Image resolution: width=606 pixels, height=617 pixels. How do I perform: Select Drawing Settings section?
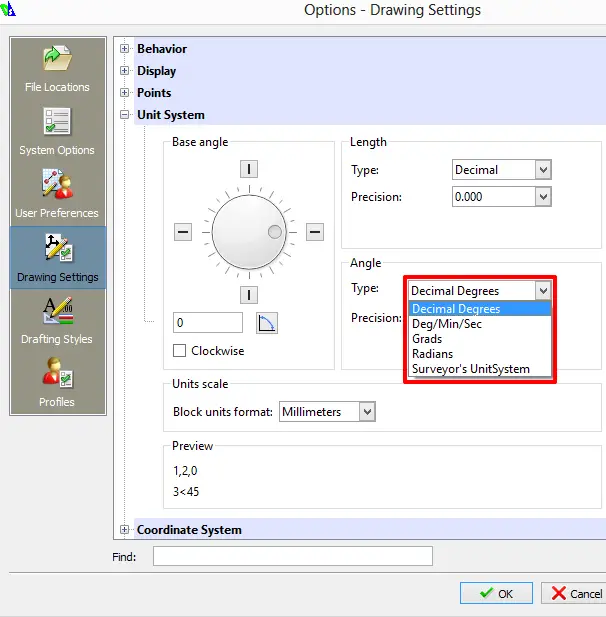[58, 258]
